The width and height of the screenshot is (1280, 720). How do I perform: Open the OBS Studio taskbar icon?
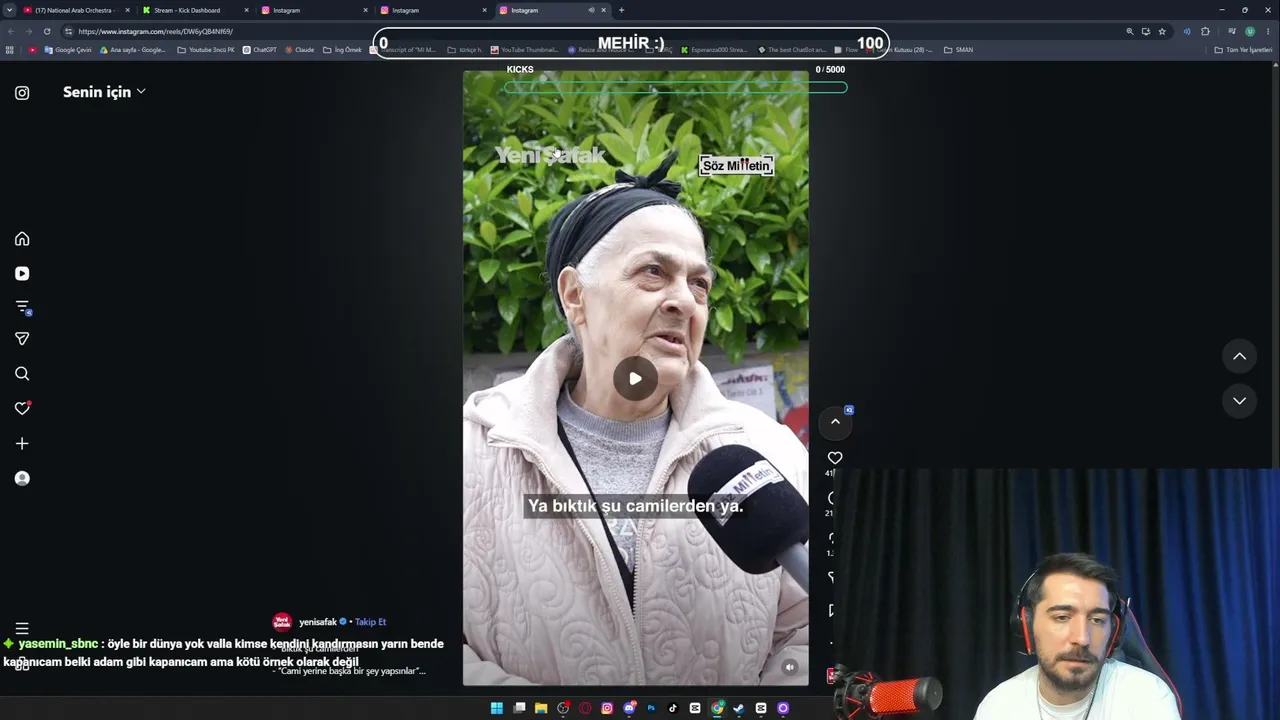click(x=563, y=708)
